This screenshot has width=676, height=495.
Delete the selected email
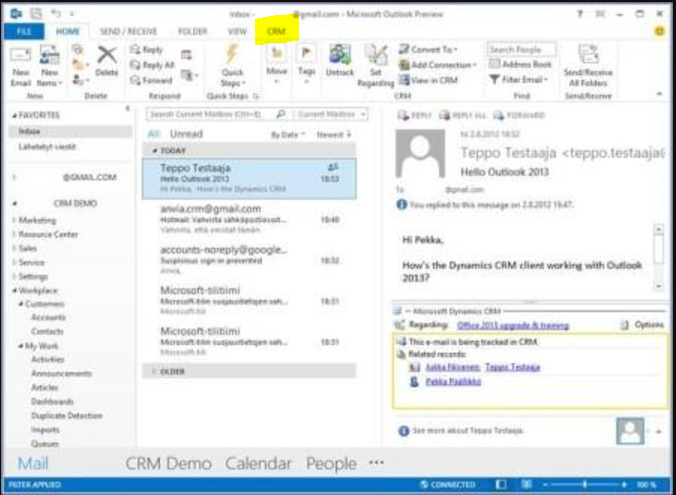pos(106,61)
